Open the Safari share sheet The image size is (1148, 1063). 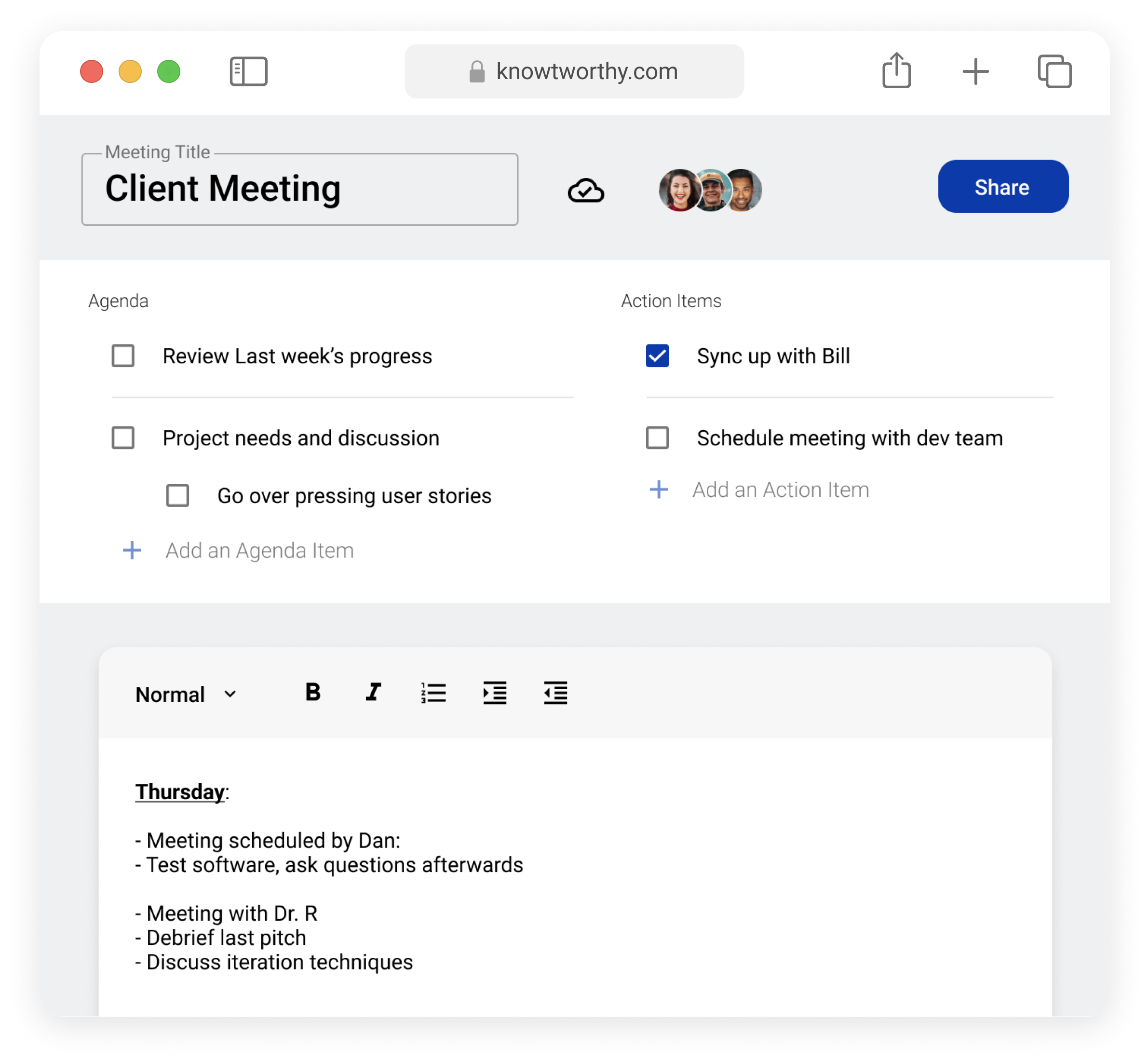coord(895,71)
